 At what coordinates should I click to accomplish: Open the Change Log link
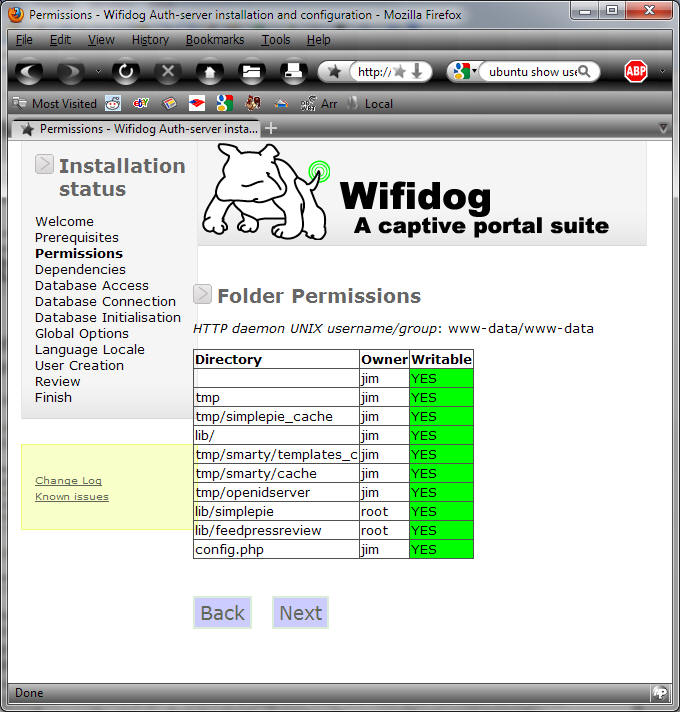pos(69,480)
